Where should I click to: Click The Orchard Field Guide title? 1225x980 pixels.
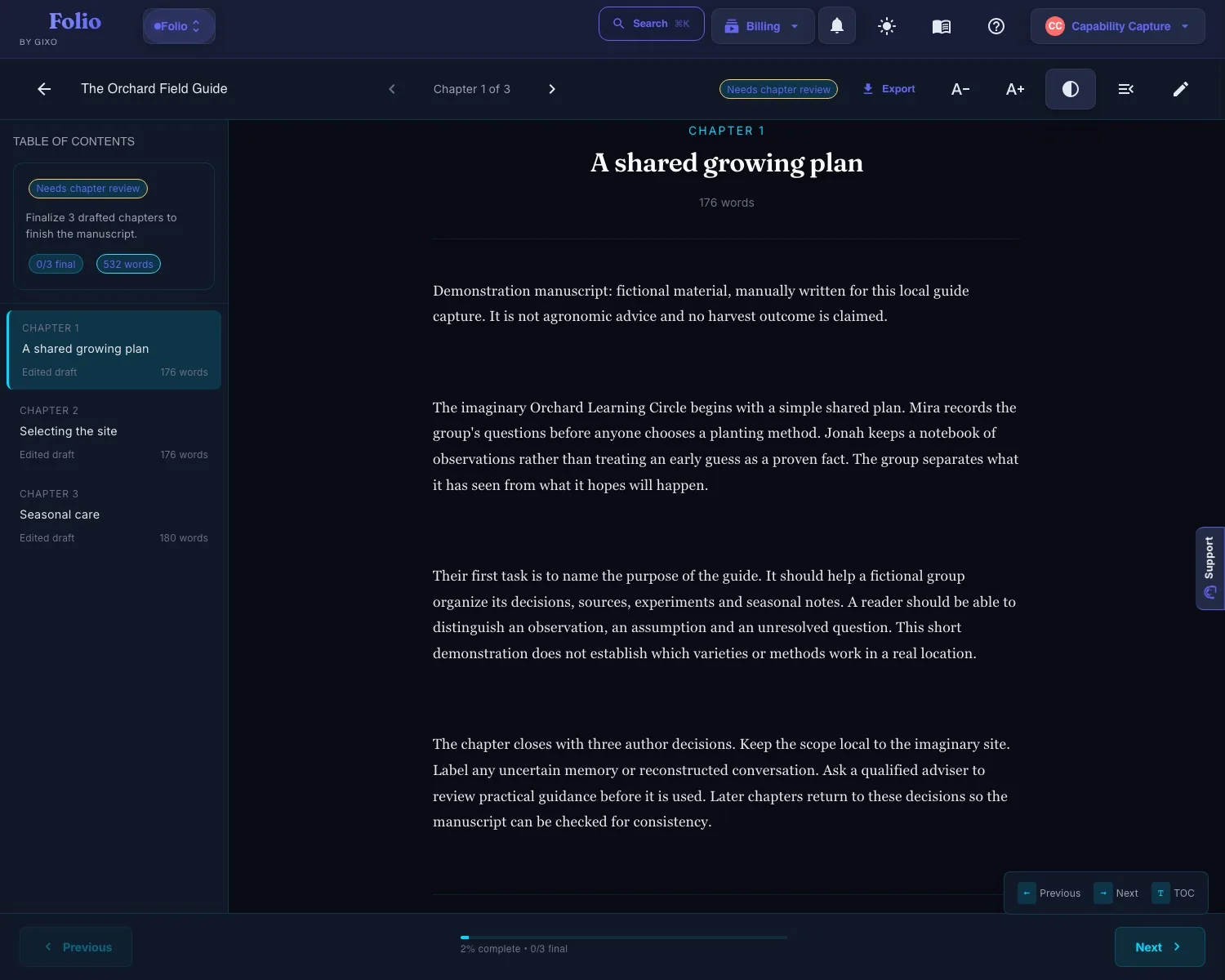[x=154, y=88]
